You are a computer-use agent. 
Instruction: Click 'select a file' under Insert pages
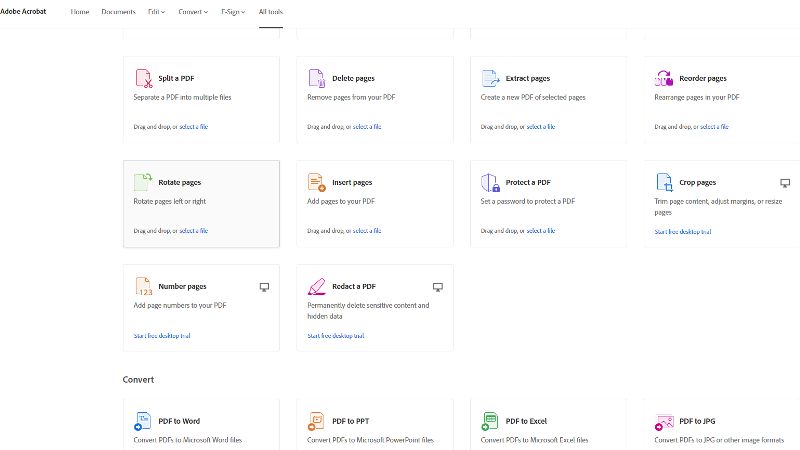click(x=367, y=231)
